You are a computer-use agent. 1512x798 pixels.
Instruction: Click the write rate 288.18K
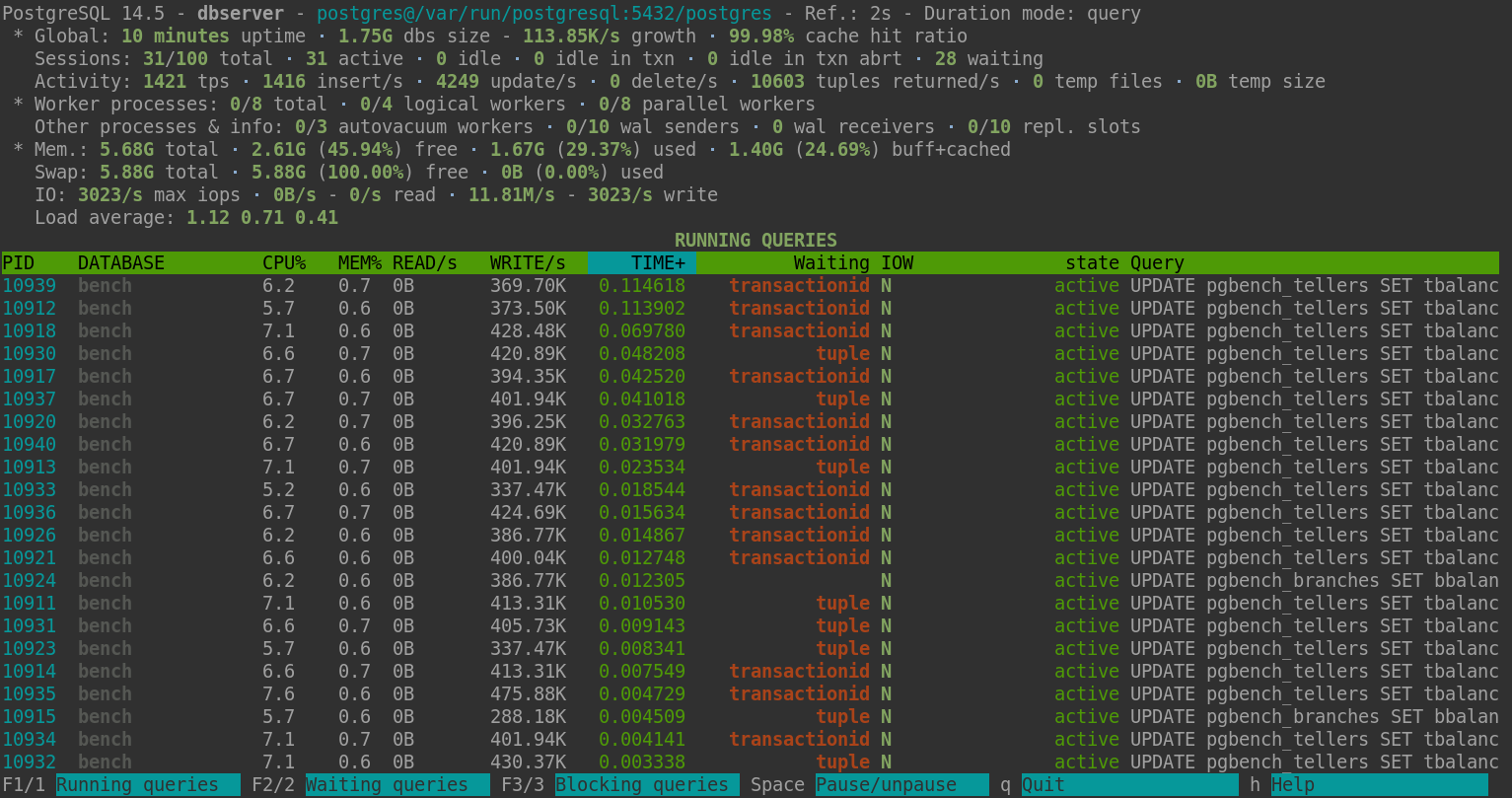[528, 717]
